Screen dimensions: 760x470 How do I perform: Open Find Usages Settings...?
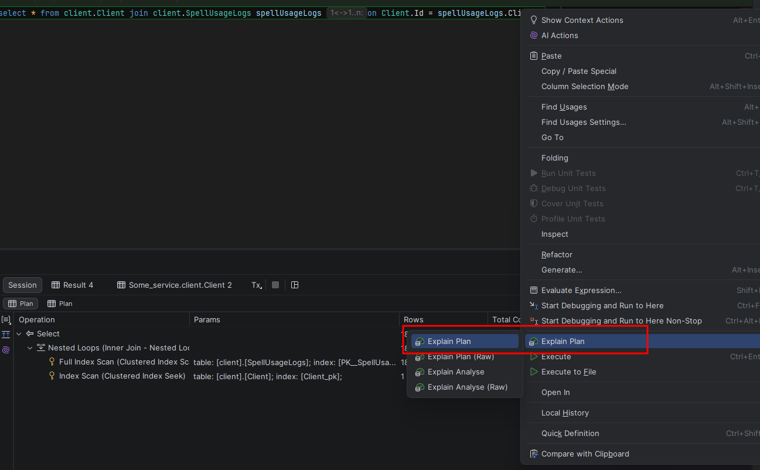click(584, 122)
